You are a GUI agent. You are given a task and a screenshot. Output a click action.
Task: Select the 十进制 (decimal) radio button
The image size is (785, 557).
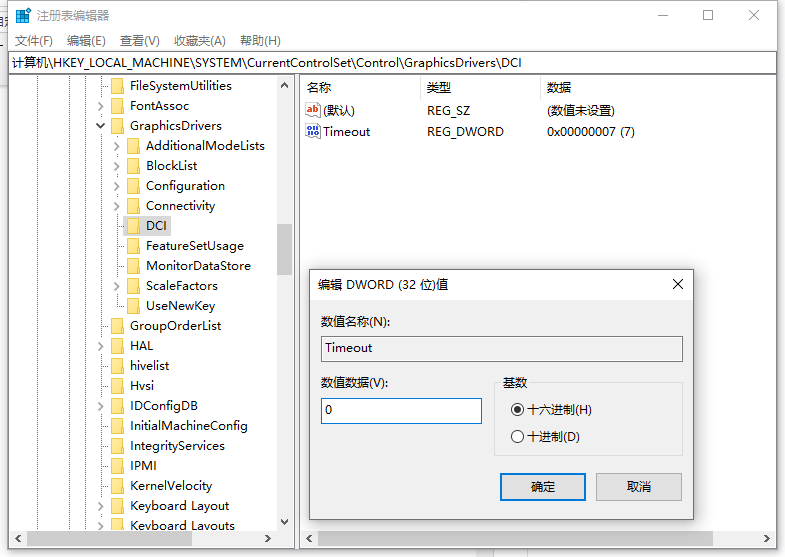click(x=517, y=437)
